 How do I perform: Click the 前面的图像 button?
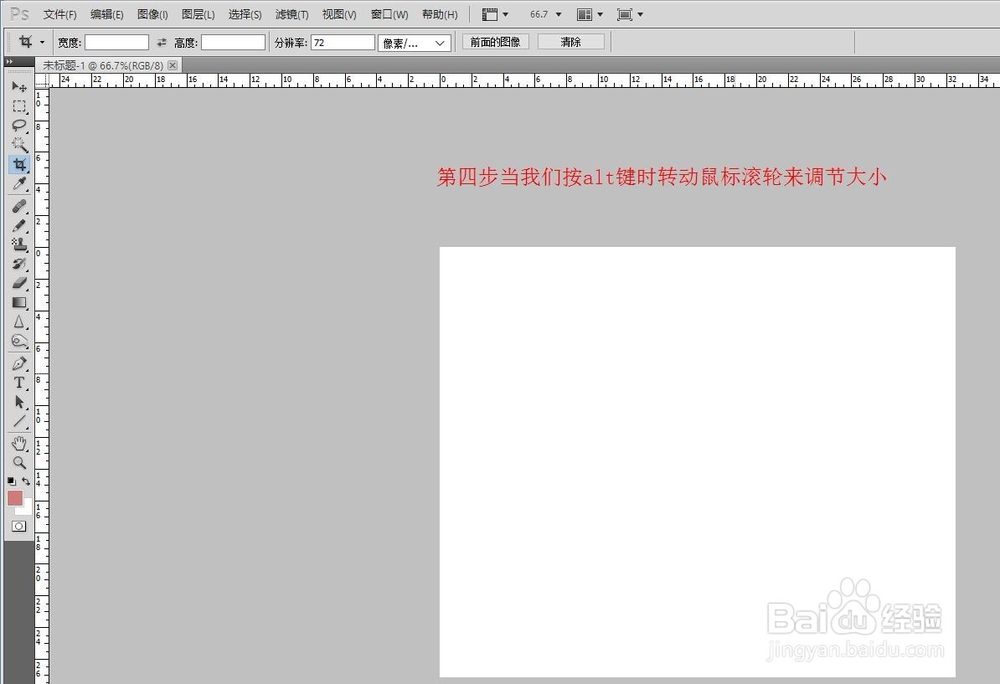click(496, 42)
